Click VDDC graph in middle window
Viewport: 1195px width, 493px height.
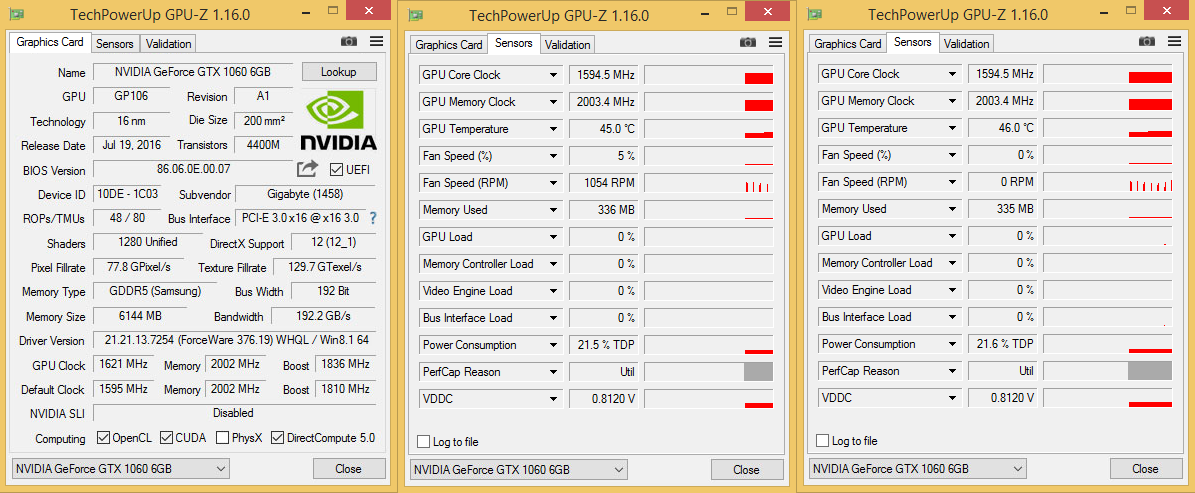tap(709, 399)
